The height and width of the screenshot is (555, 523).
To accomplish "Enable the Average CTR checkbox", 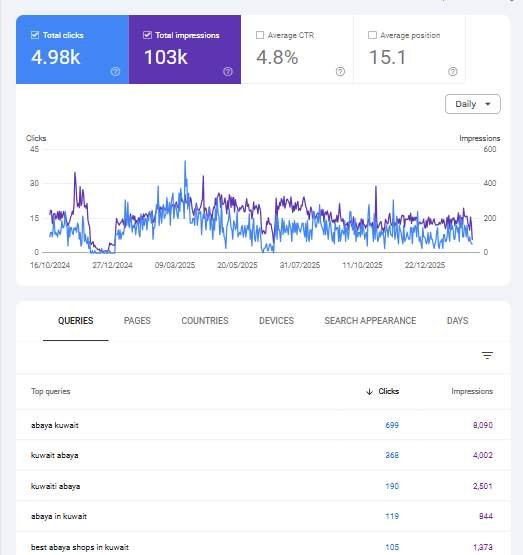I will tap(260, 35).
